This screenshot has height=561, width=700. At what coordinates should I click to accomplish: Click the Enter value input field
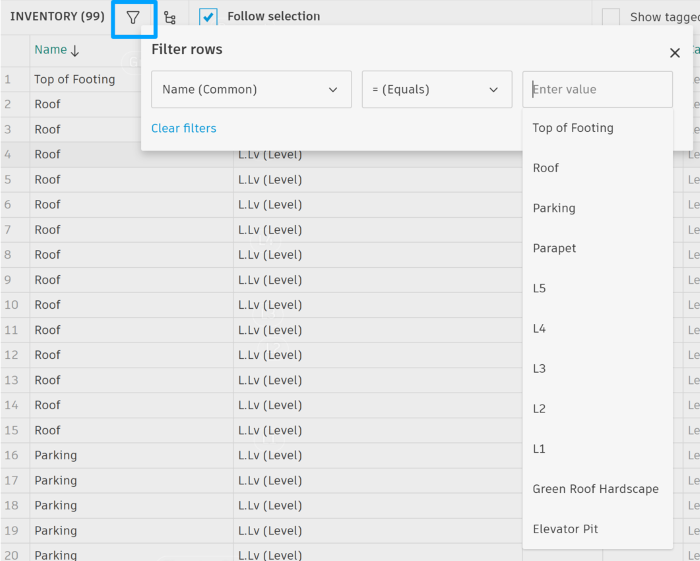[597, 89]
